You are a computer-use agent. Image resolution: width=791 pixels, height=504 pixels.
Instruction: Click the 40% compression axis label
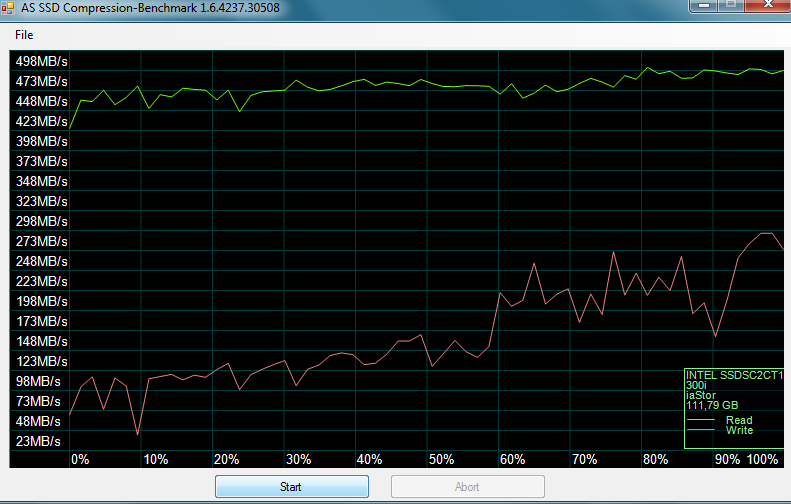pyautogui.click(x=370, y=460)
